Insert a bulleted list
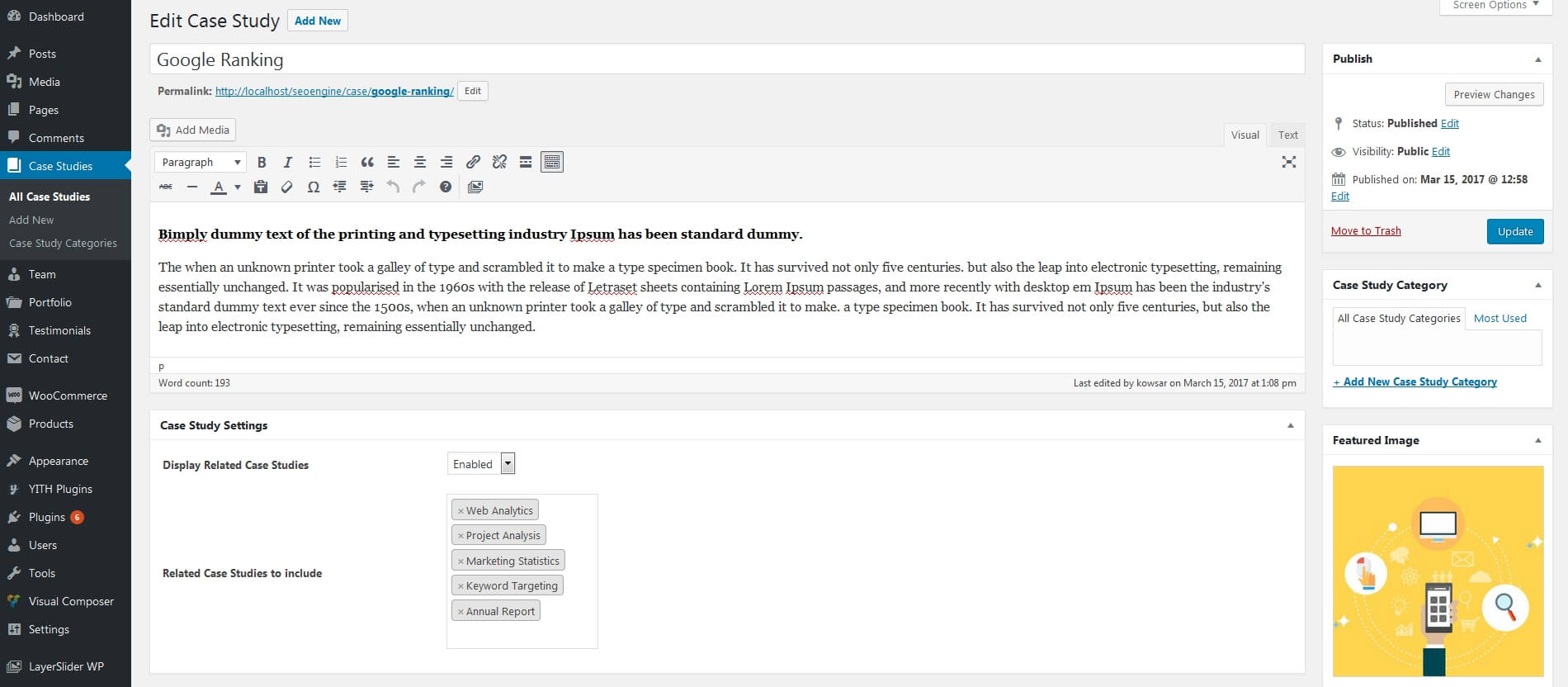 click(x=314, y=163)
